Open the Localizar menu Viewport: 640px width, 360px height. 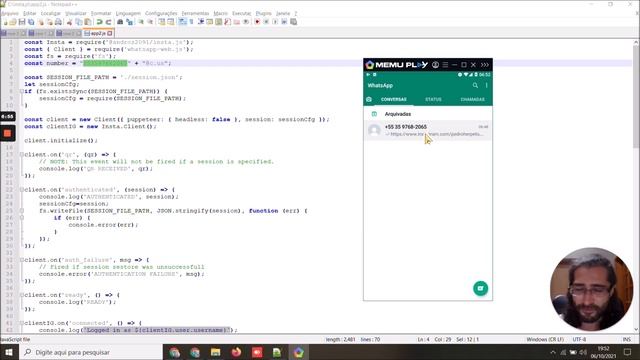pos(51,13)
